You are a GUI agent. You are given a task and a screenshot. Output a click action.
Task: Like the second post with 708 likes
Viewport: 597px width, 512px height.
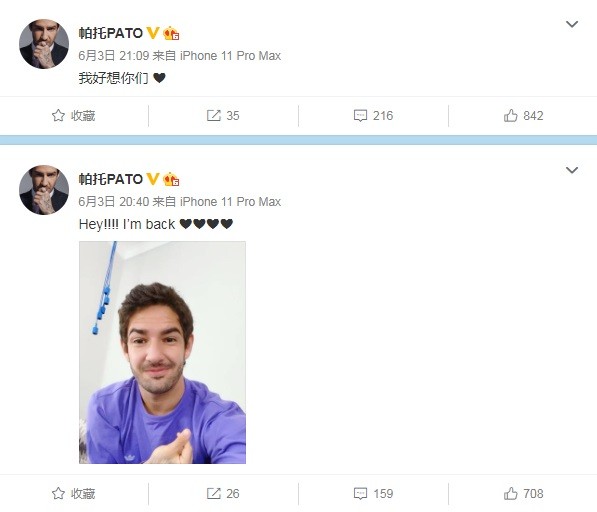(511, 493)
